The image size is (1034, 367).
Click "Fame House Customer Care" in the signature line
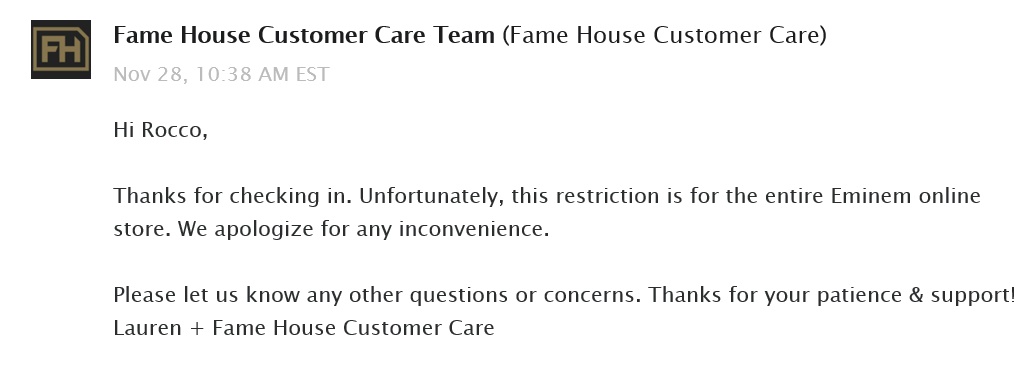tap(353, 327)
